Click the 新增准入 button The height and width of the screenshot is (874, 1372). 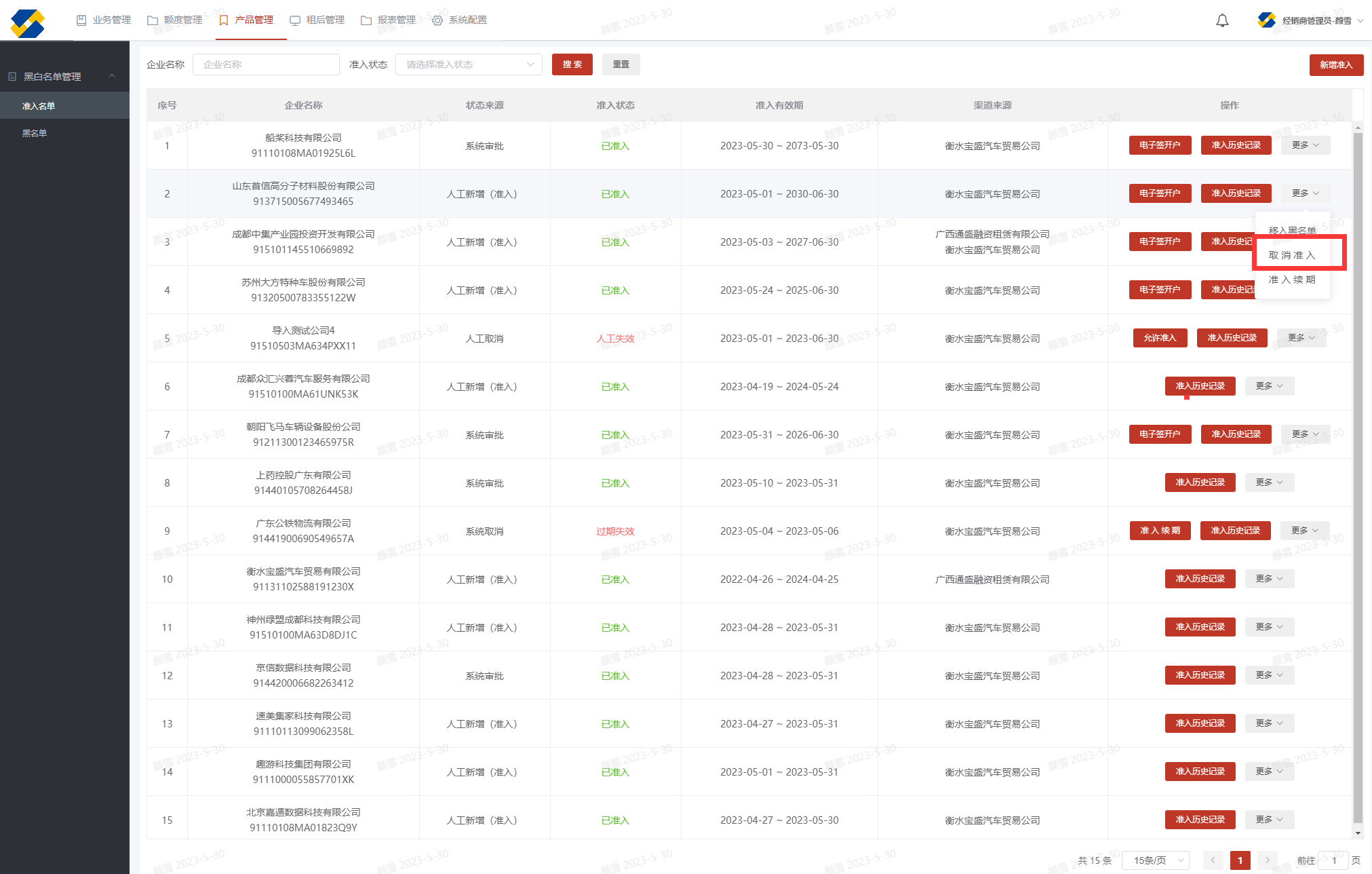pos(1335,65)
